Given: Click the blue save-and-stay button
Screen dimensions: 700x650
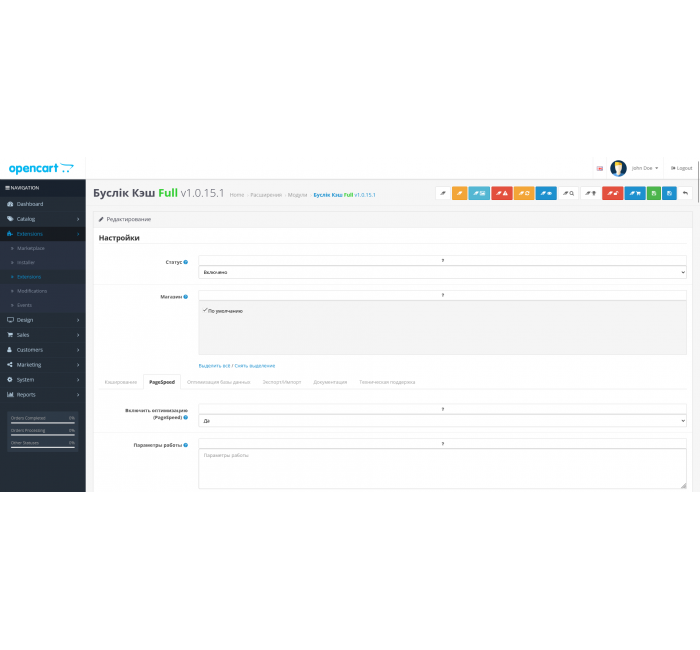Looking at the screenshot, I should click(x=669, y=193).
